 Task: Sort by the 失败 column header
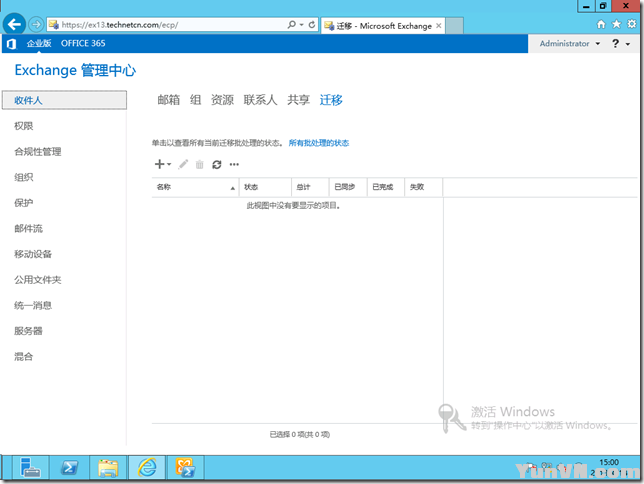point(423,187)
